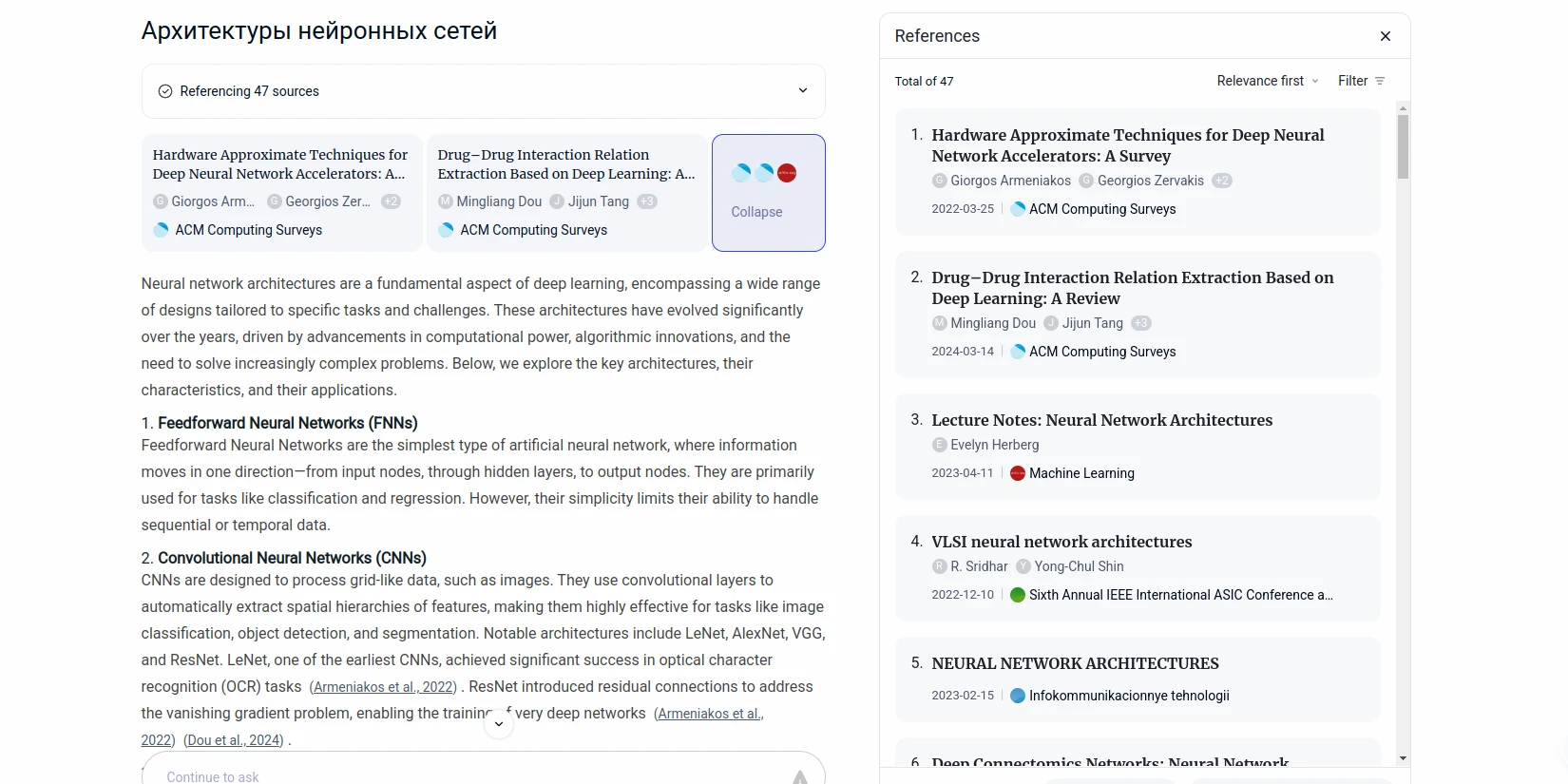Open reference 4 VLSI neural network architectures
Image resolution: width=1568 pixels, height=784 pixels.
1061,542
